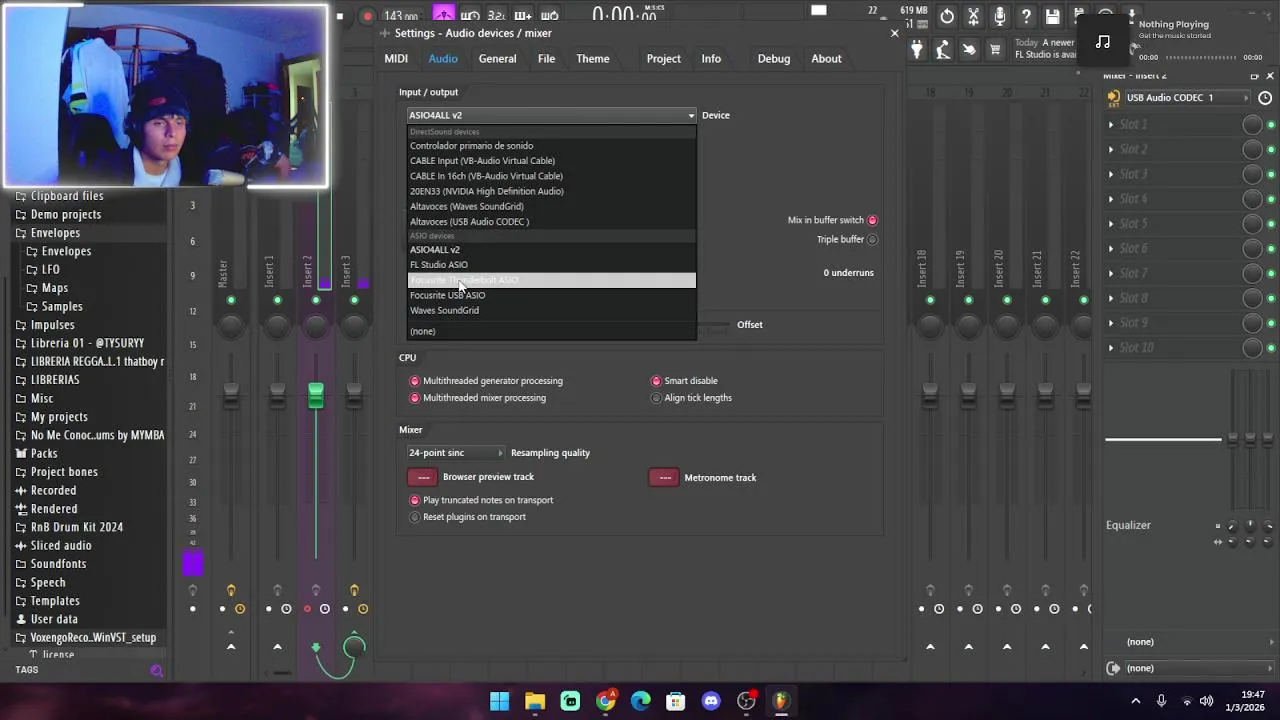Click the shopping cart content library icon
The height and width of the screenshot is (720, 1280).
pyautogui.click(x=995, y=49)
